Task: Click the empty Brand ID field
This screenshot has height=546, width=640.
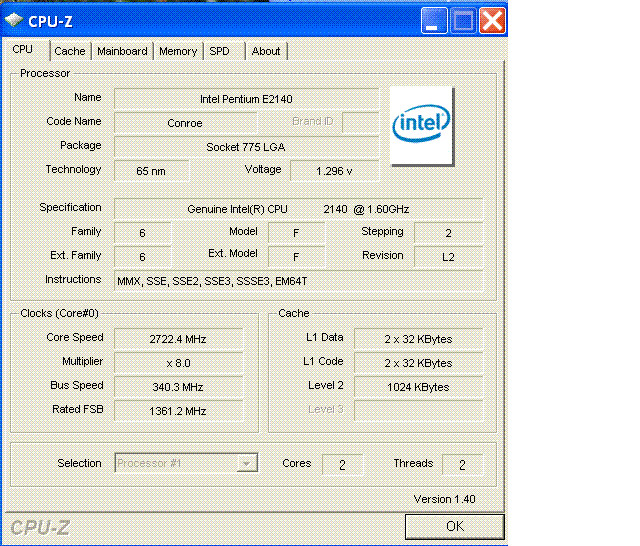Action: 360,122
